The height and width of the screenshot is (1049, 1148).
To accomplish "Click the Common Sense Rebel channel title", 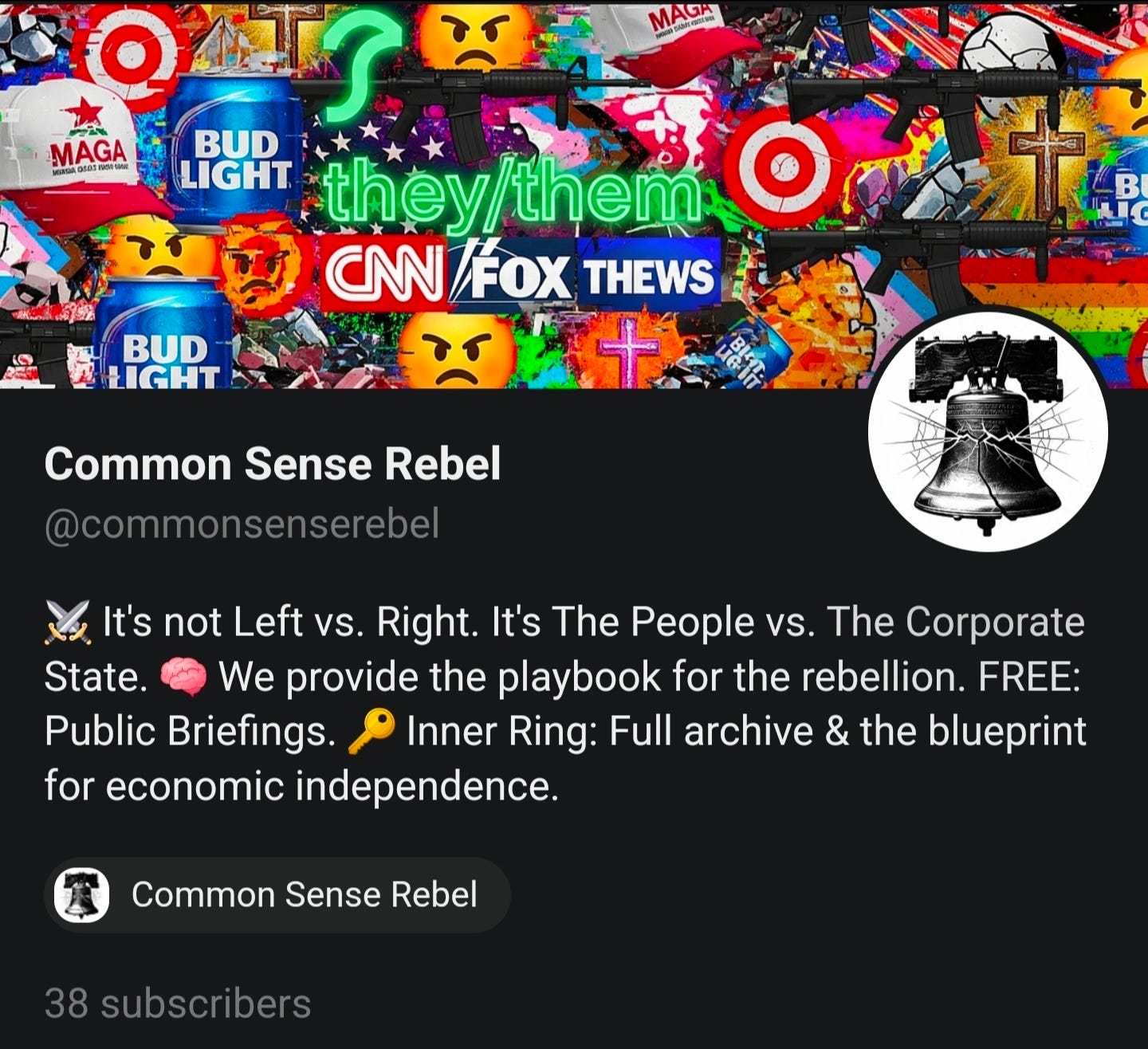I will (273, 464).
